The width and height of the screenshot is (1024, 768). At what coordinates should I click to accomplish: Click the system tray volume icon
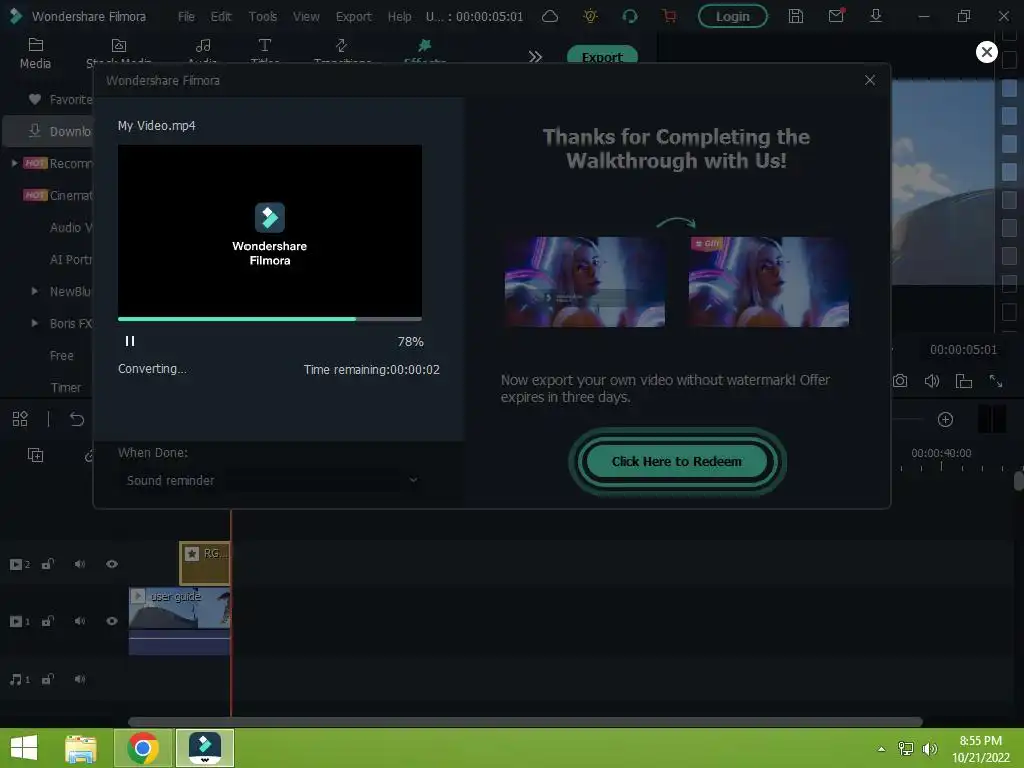click(930, 749)
